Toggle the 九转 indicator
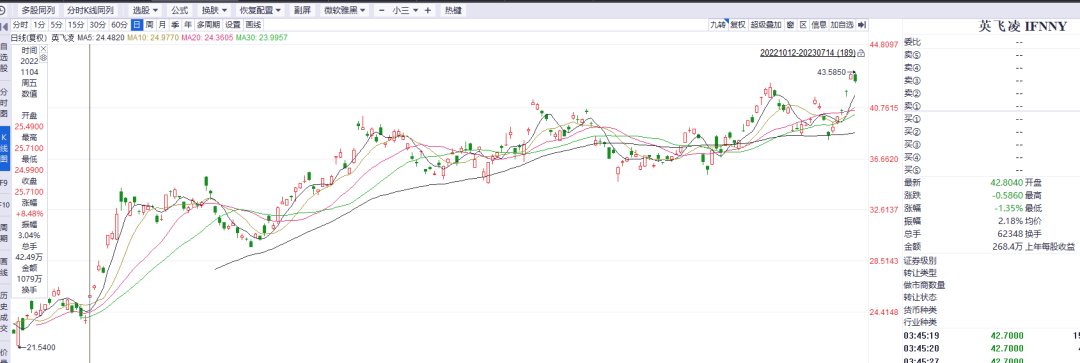 tap(718, 25)
